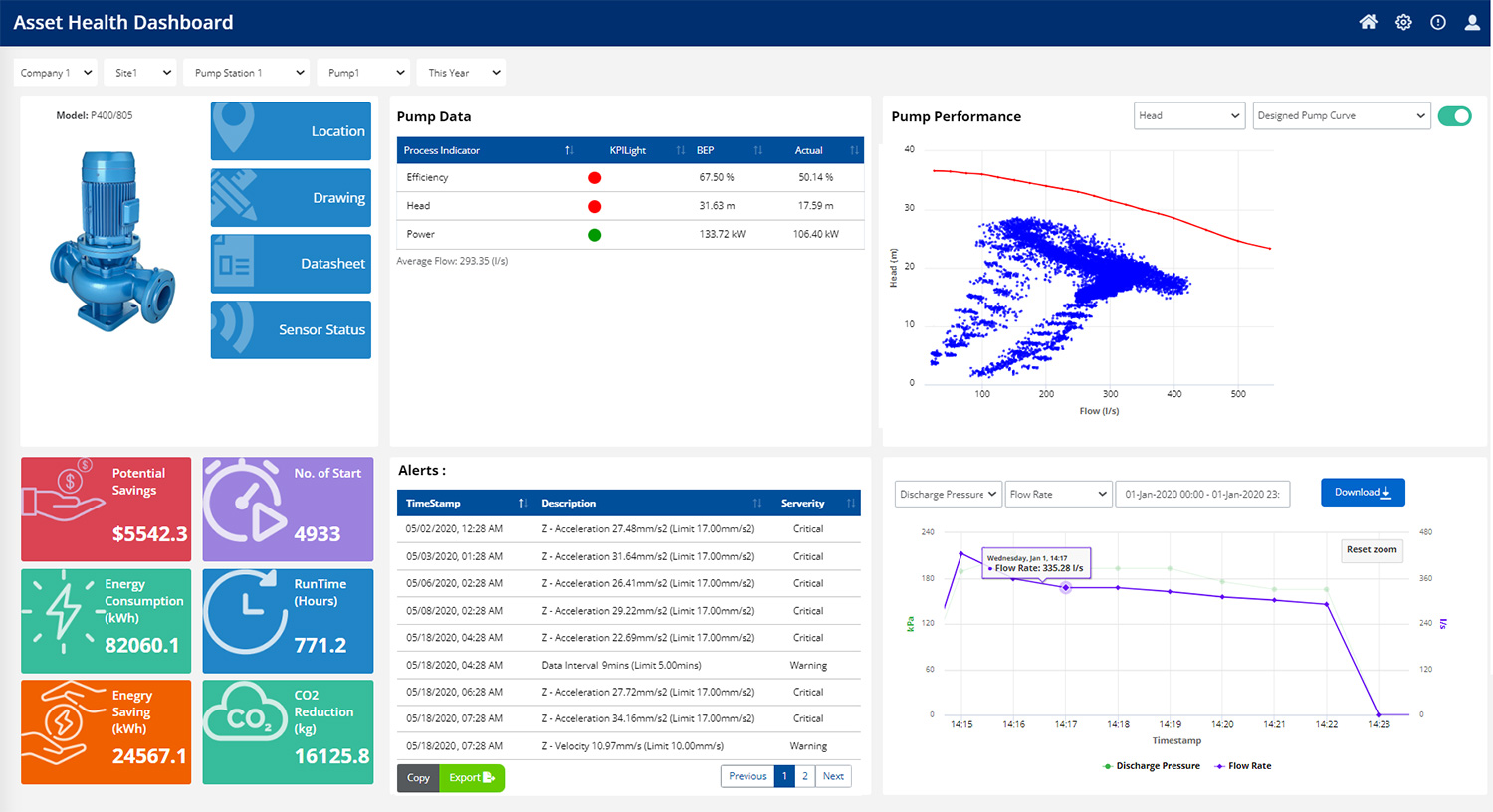This screenshot has width=1493, height=812.
Task: Click the date range input field
Action: (1201, 494)
